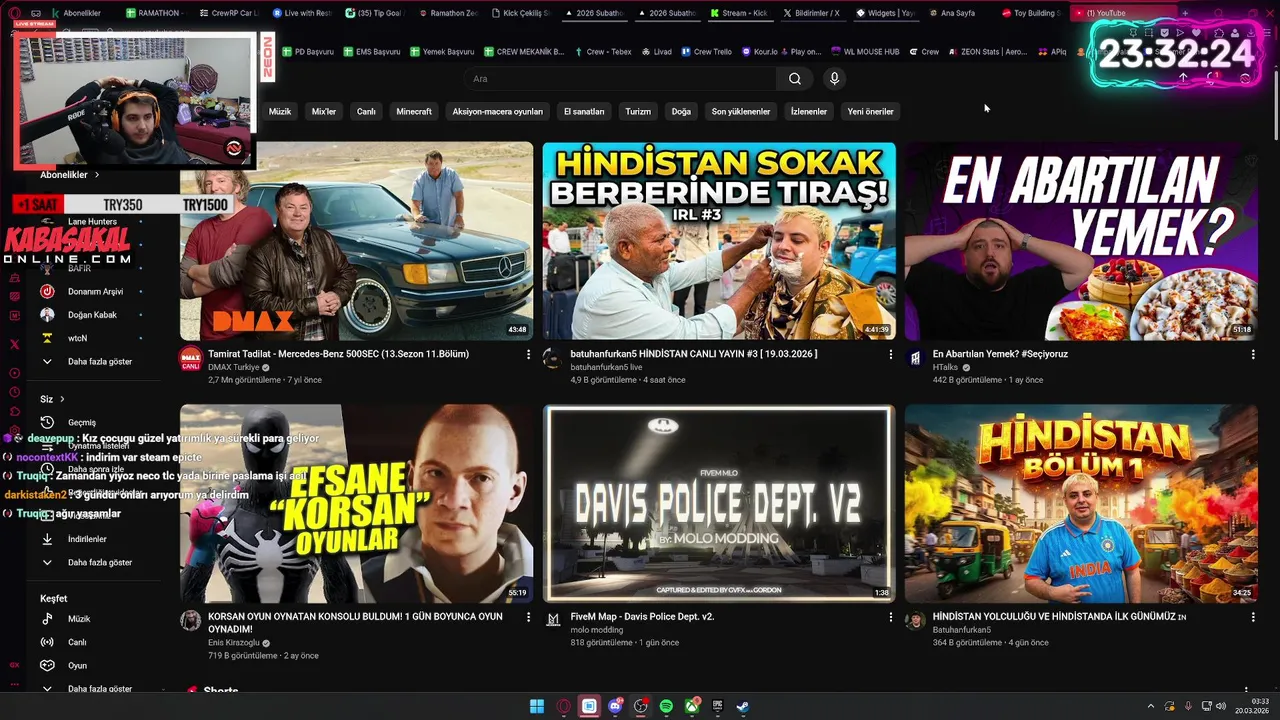Viewport: 1280px width, 720px height.
Task: Click YouTube search input field
Action: 620,79
